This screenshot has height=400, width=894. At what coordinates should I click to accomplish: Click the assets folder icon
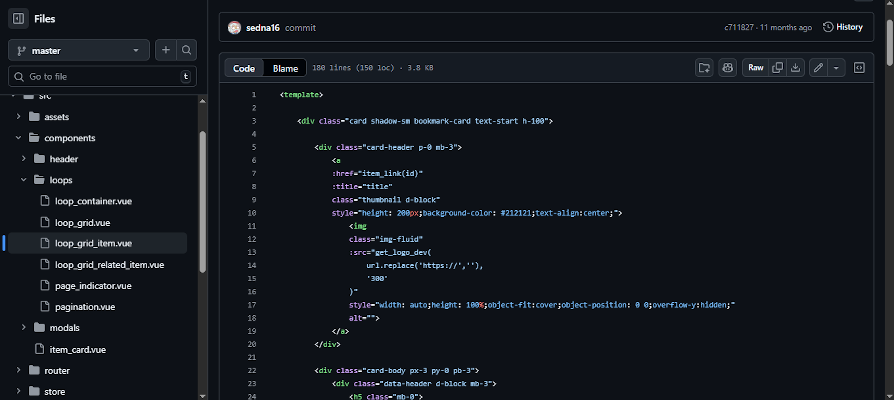(x=34, y=117)
